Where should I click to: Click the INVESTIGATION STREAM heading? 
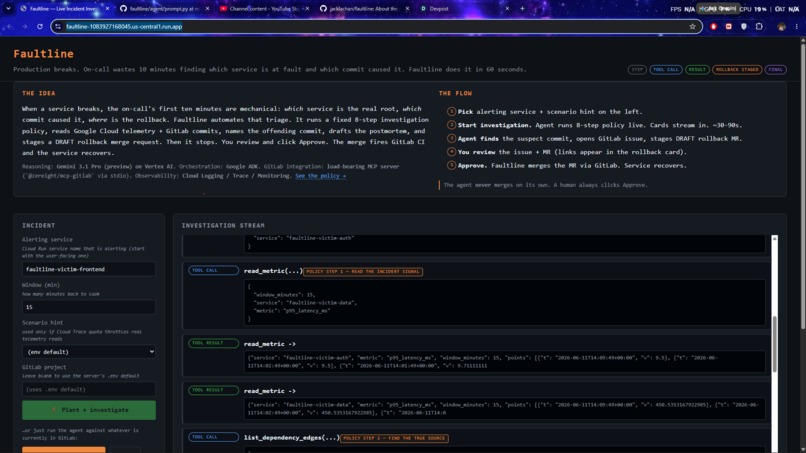click(223, 225)
